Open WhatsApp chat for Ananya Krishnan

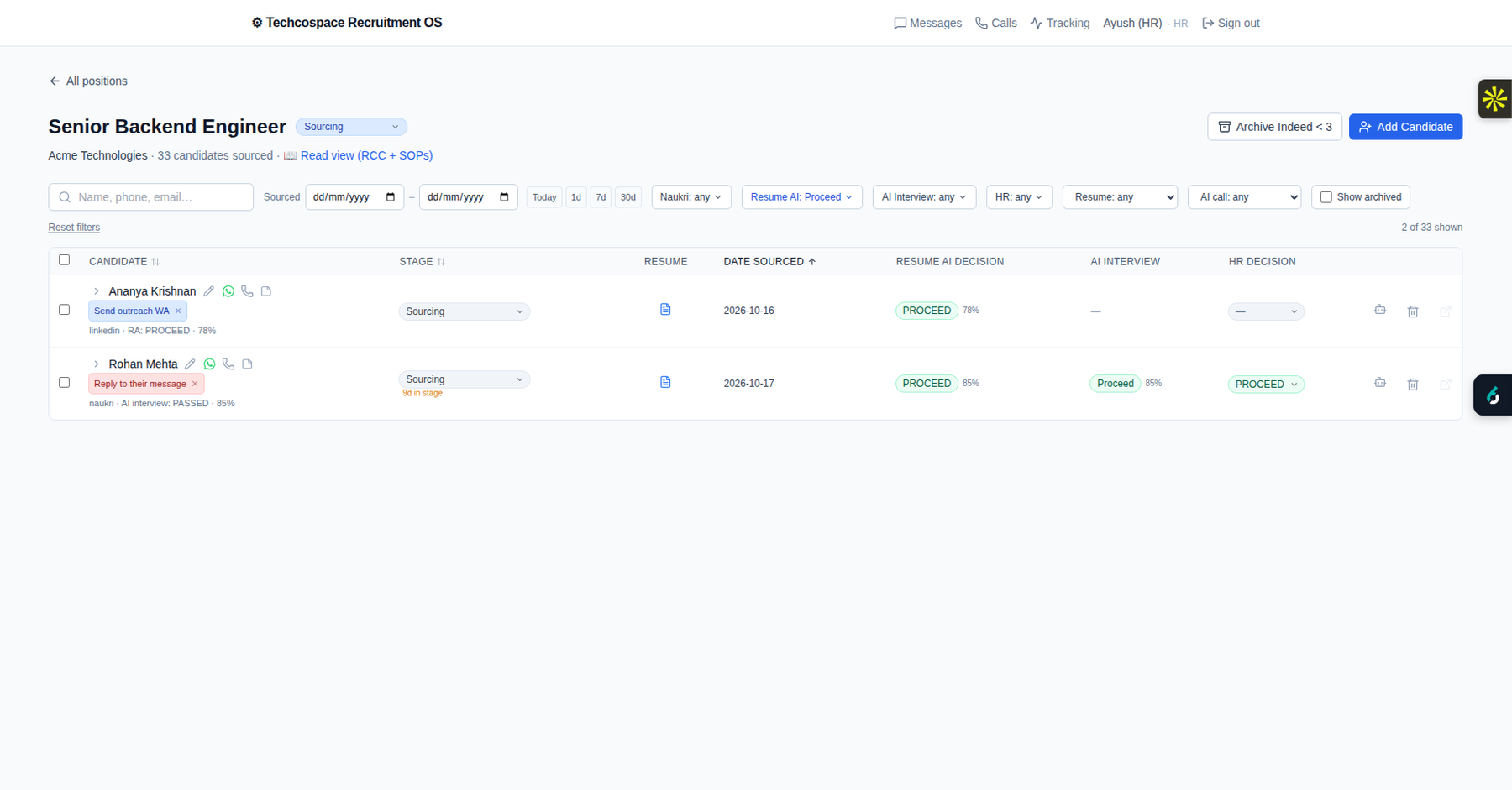(x=228, y=291)
